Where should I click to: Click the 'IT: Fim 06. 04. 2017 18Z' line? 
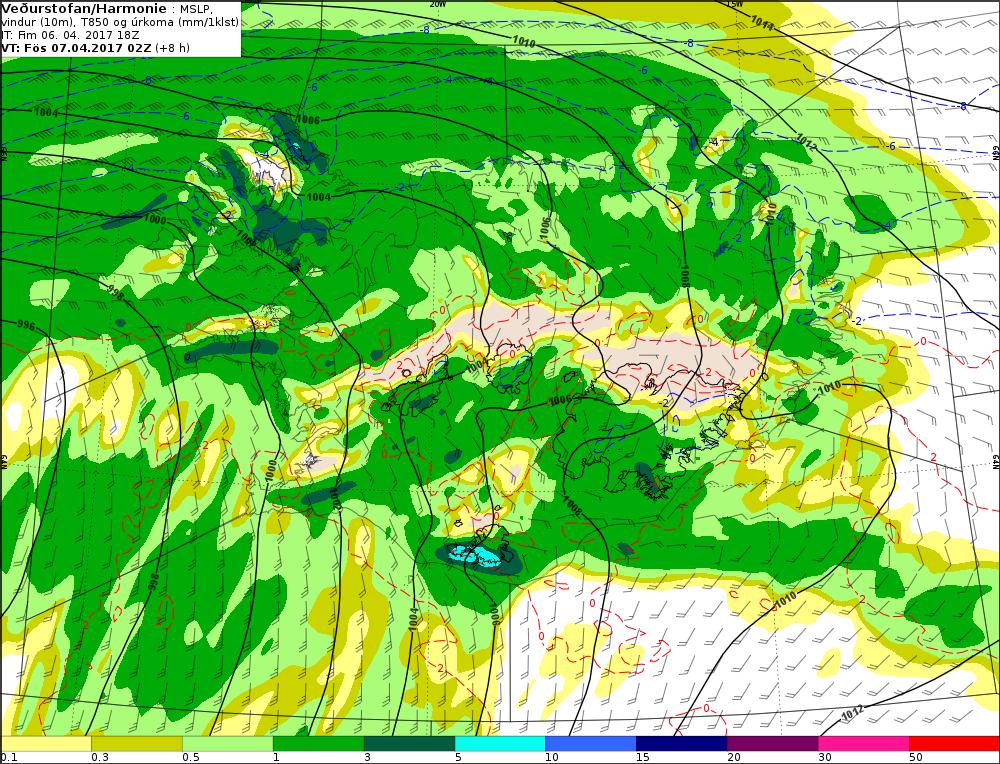[70, 35]
